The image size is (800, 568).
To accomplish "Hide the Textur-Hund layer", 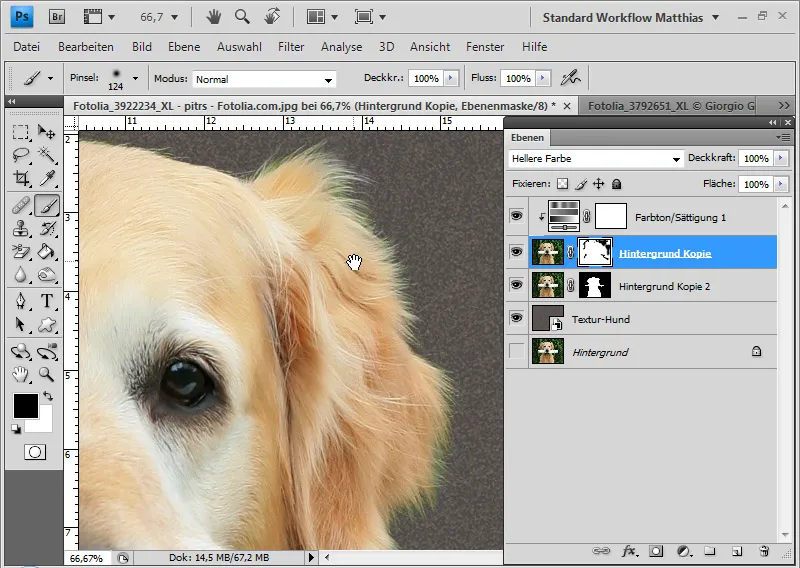I will [x=516, y=318].
